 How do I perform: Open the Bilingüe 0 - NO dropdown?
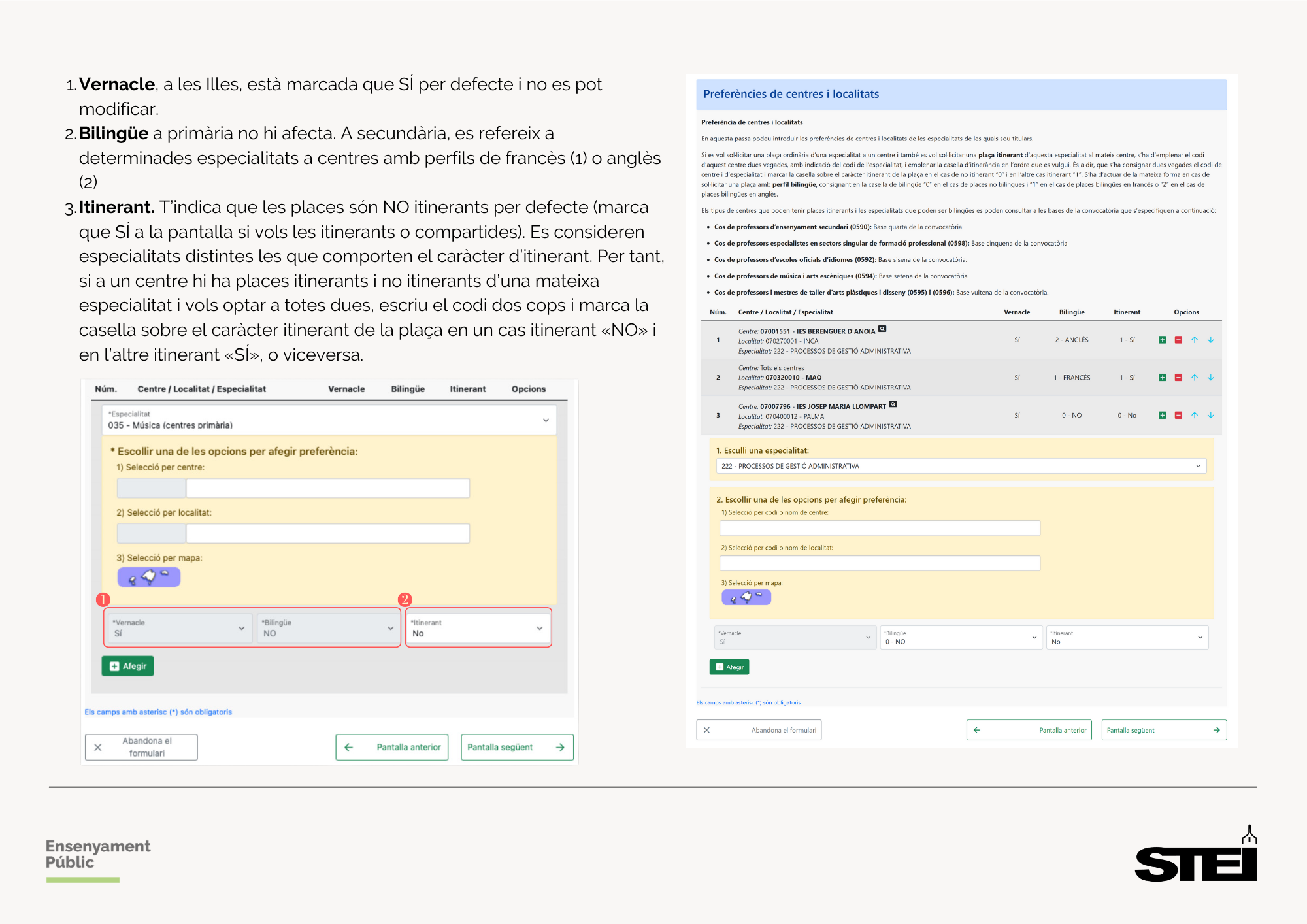click(961, 638)
